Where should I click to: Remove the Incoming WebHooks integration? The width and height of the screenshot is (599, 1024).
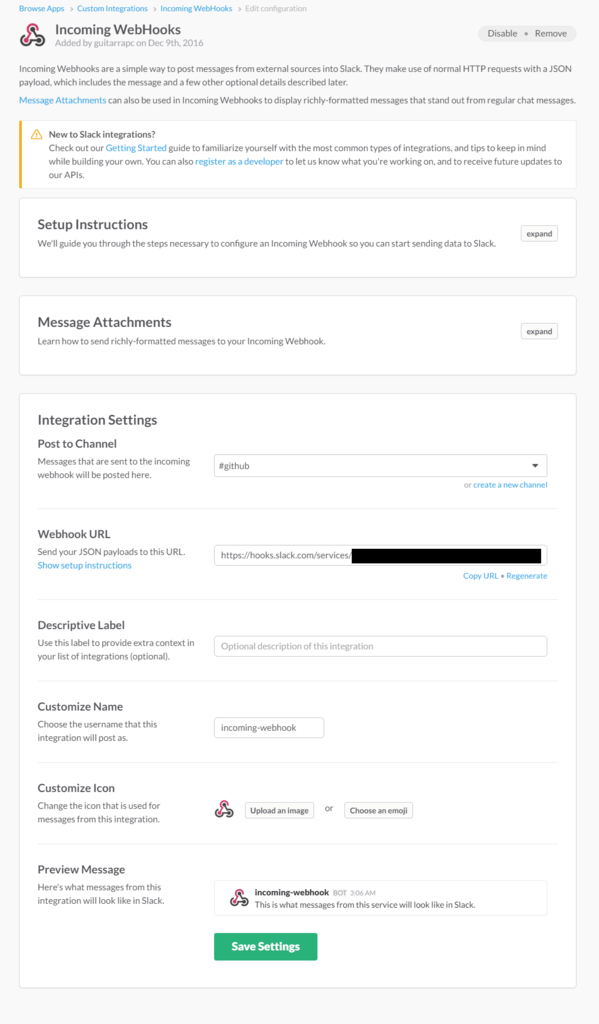point(551,33)
